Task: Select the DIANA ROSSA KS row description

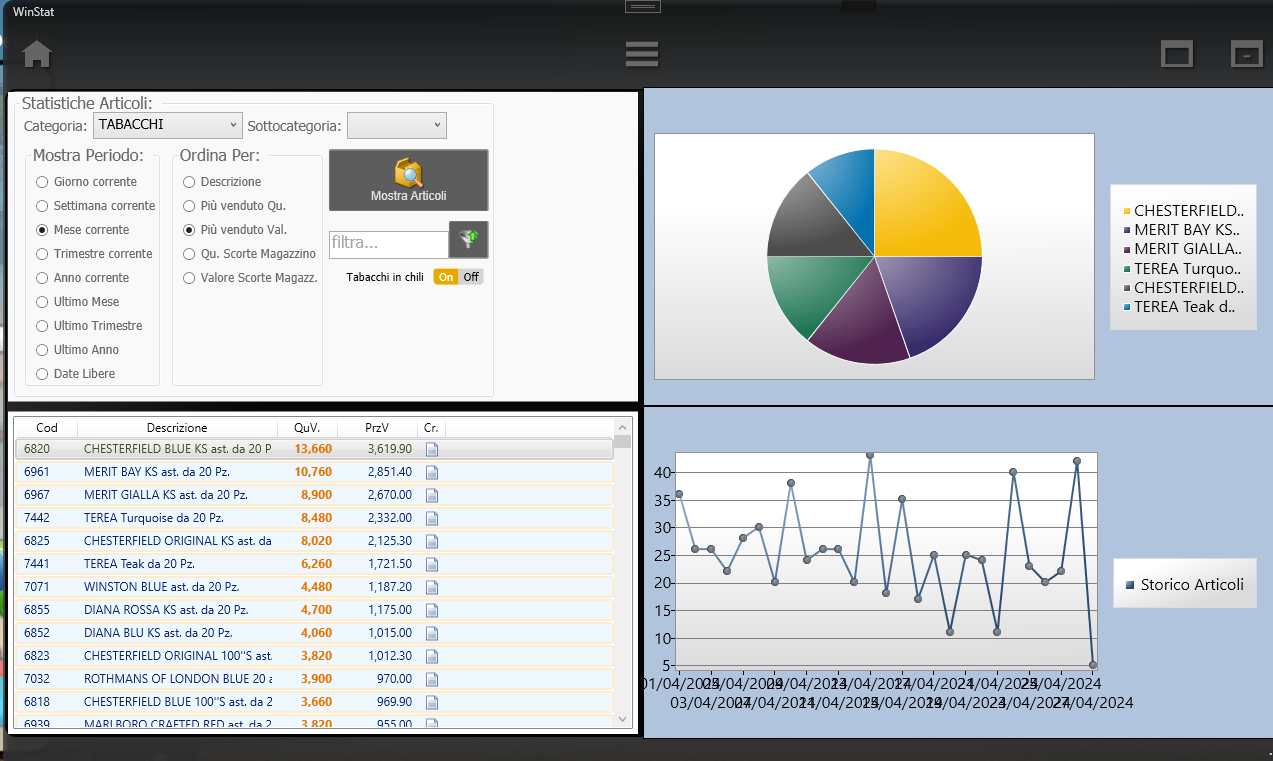Action: click(166, 610)
